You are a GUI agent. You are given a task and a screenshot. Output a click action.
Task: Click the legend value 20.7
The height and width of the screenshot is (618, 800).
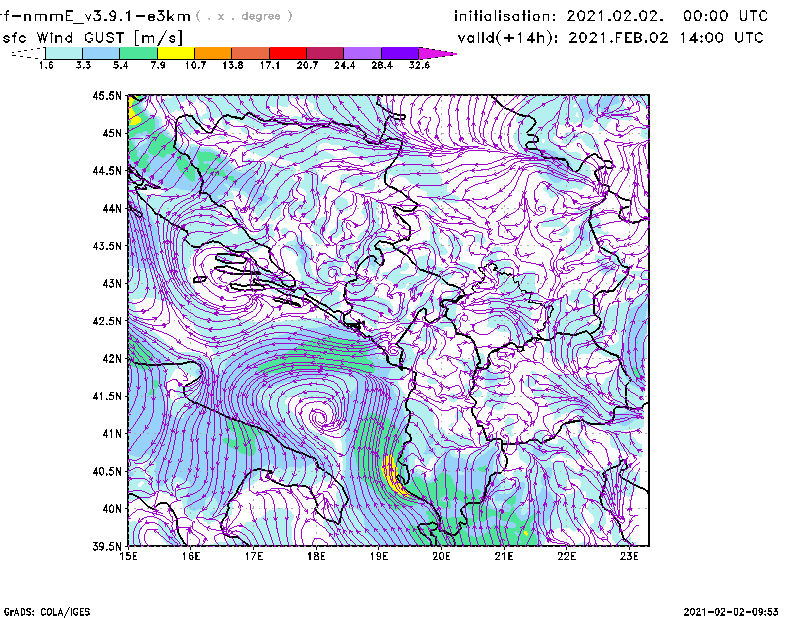pyautogui.click(x=307, y=65)
